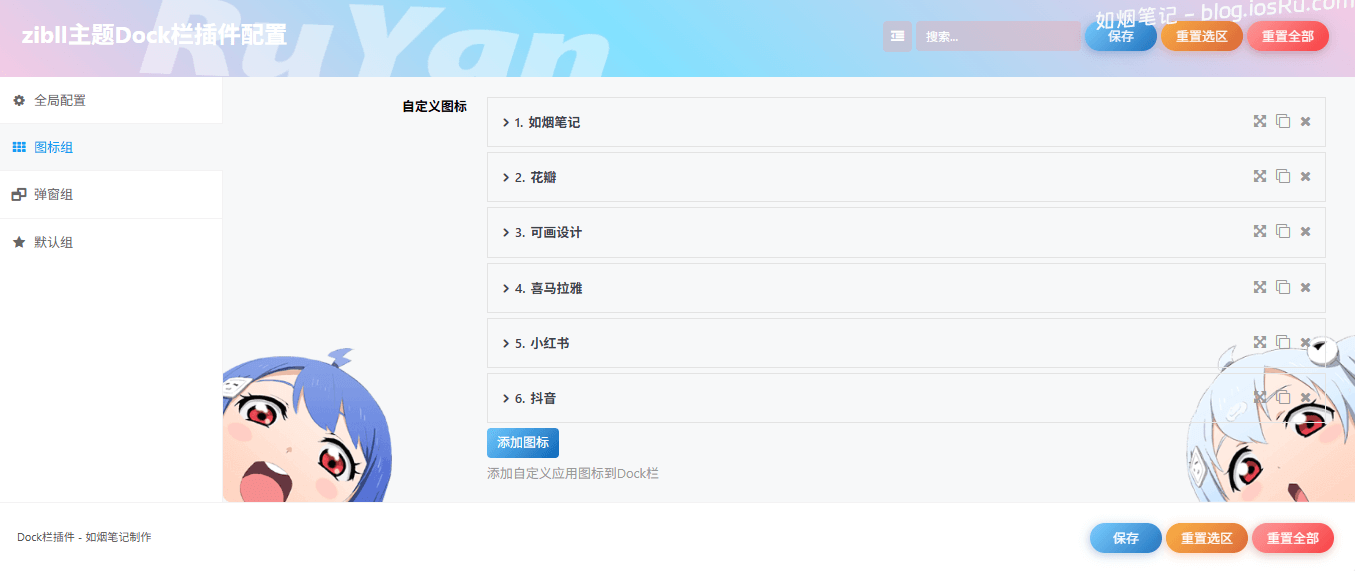Expand the 小红书 item
The image size is (1355, 571).
coord(549,343)
